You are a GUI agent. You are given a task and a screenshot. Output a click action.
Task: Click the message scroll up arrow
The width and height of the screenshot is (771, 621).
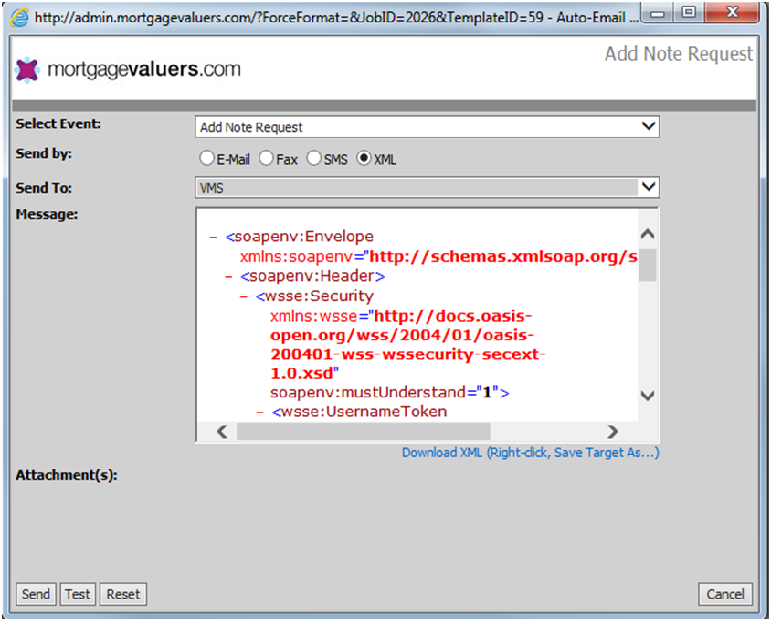point(648,234)
